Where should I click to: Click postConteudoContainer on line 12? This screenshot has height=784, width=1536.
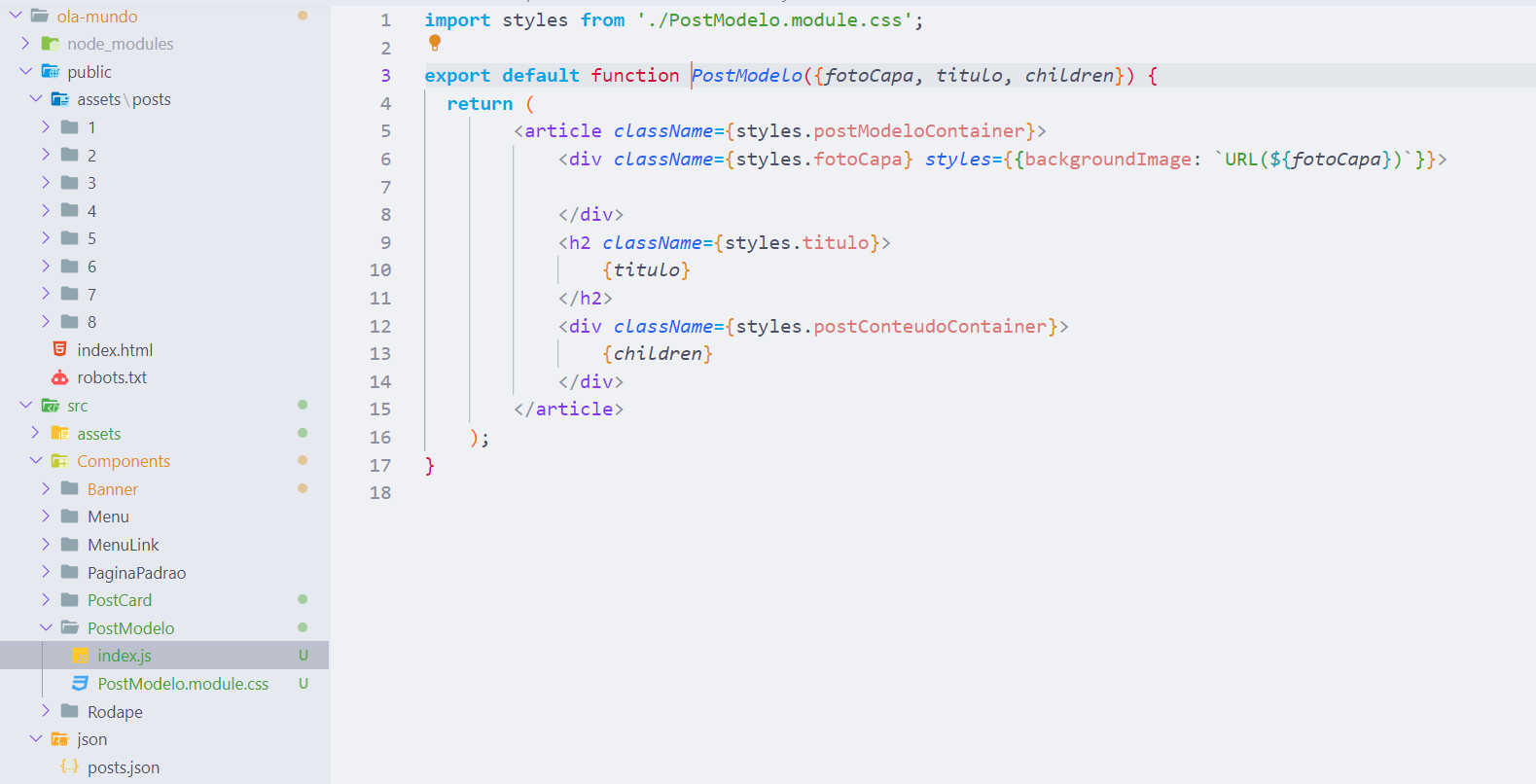pos(930,327)
